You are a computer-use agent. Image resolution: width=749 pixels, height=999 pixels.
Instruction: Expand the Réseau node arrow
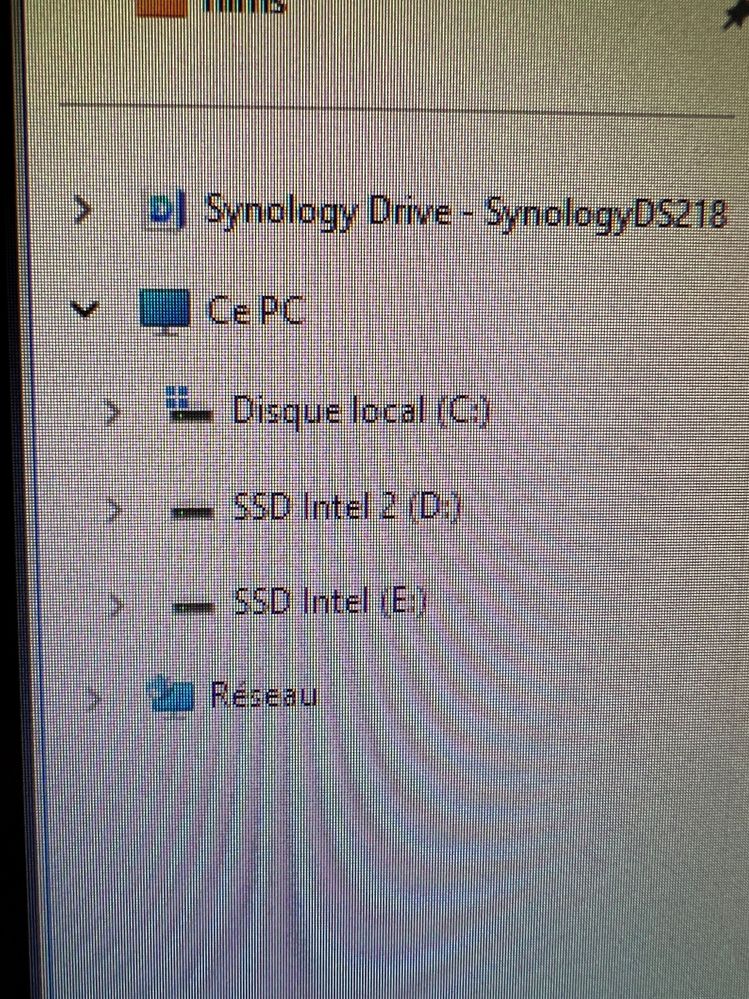coord(95,698)
